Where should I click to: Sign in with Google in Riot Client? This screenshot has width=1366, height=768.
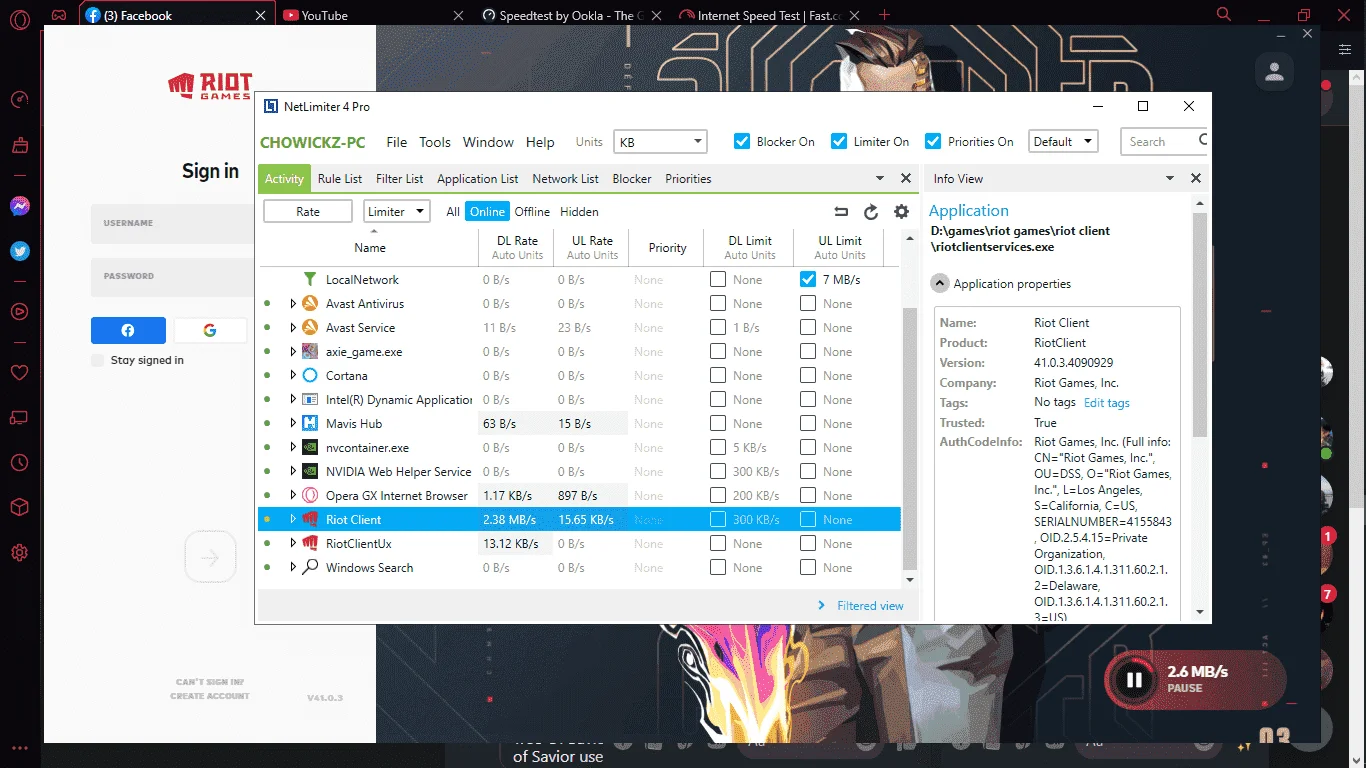pos(210,330)
